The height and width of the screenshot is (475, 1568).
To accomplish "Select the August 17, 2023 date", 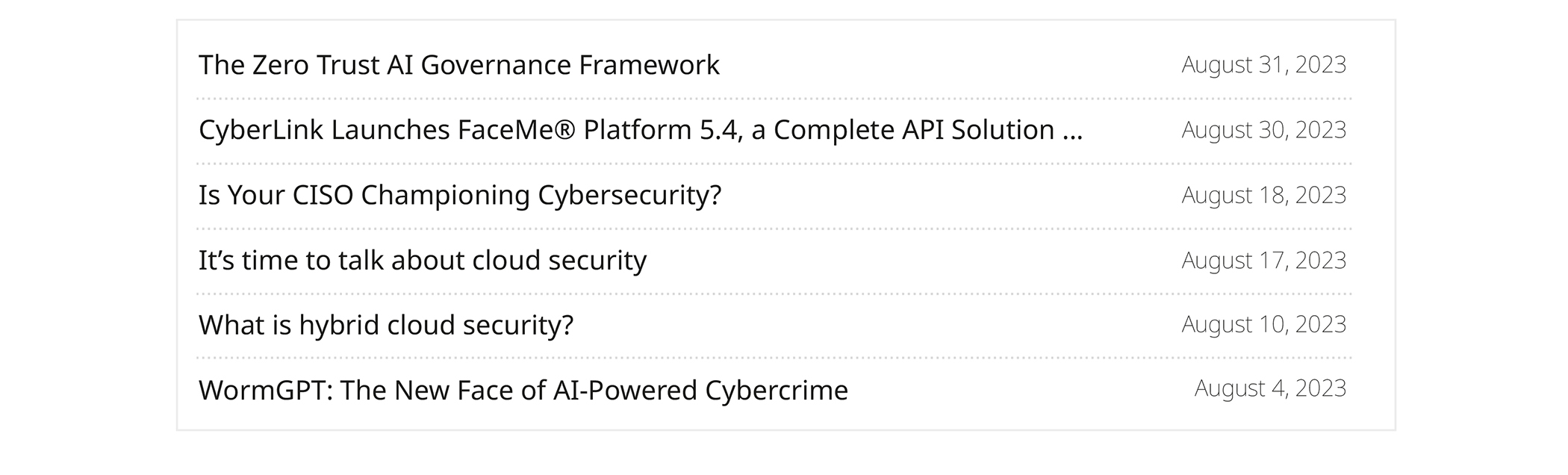I will coord(1263,261).
